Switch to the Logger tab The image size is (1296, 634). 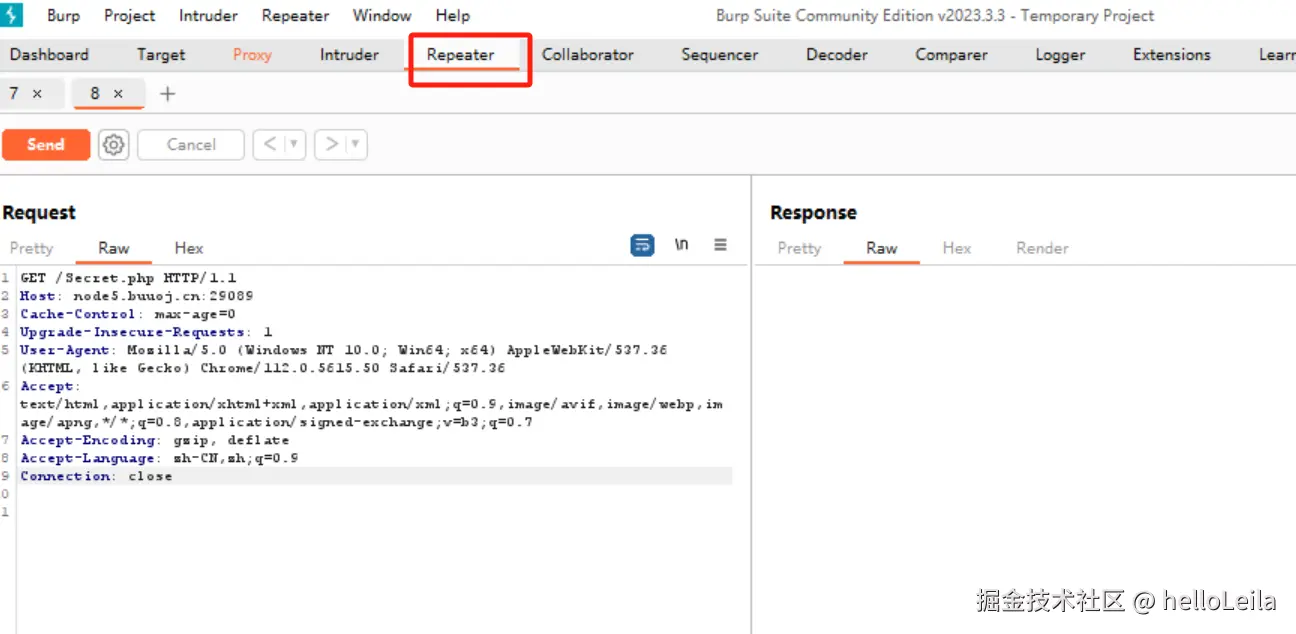(x=1060, y=55)
